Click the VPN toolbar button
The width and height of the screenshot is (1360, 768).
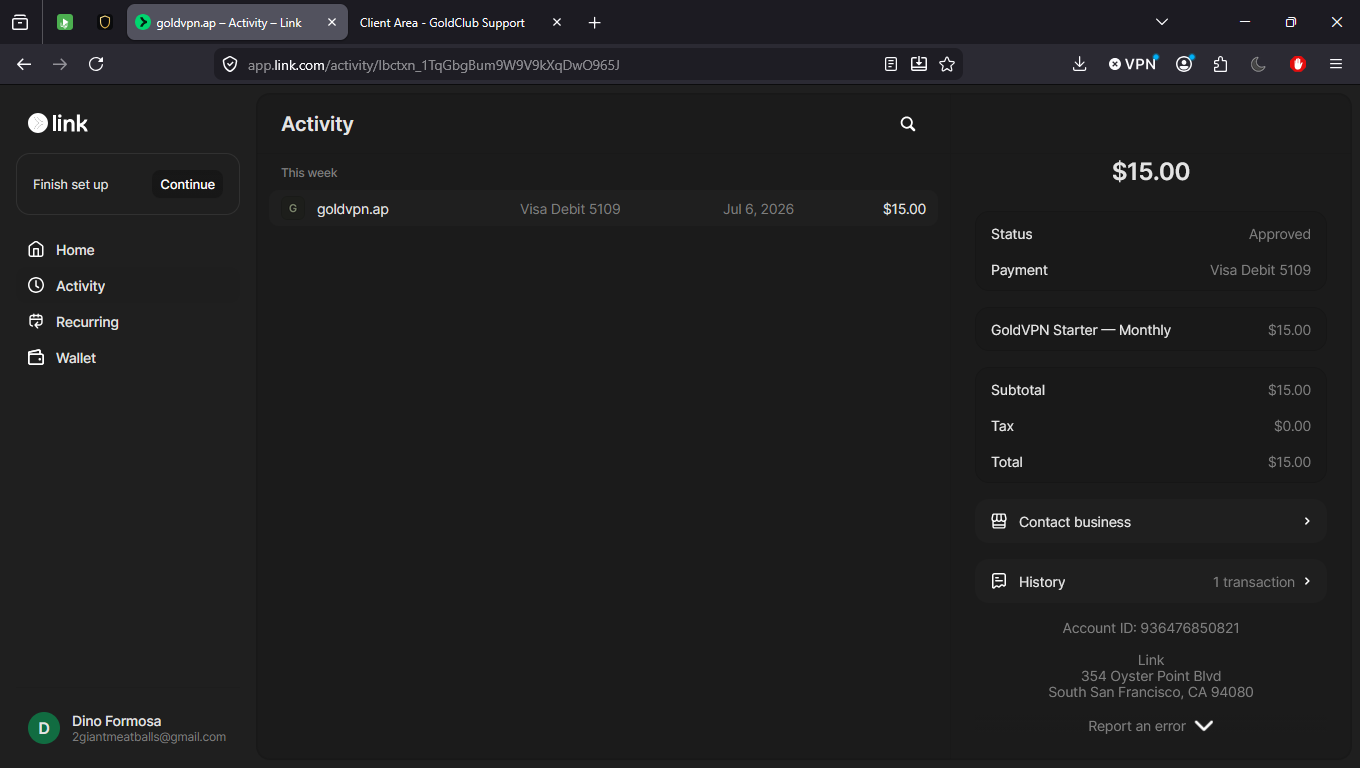click(x=1133, y=64)
